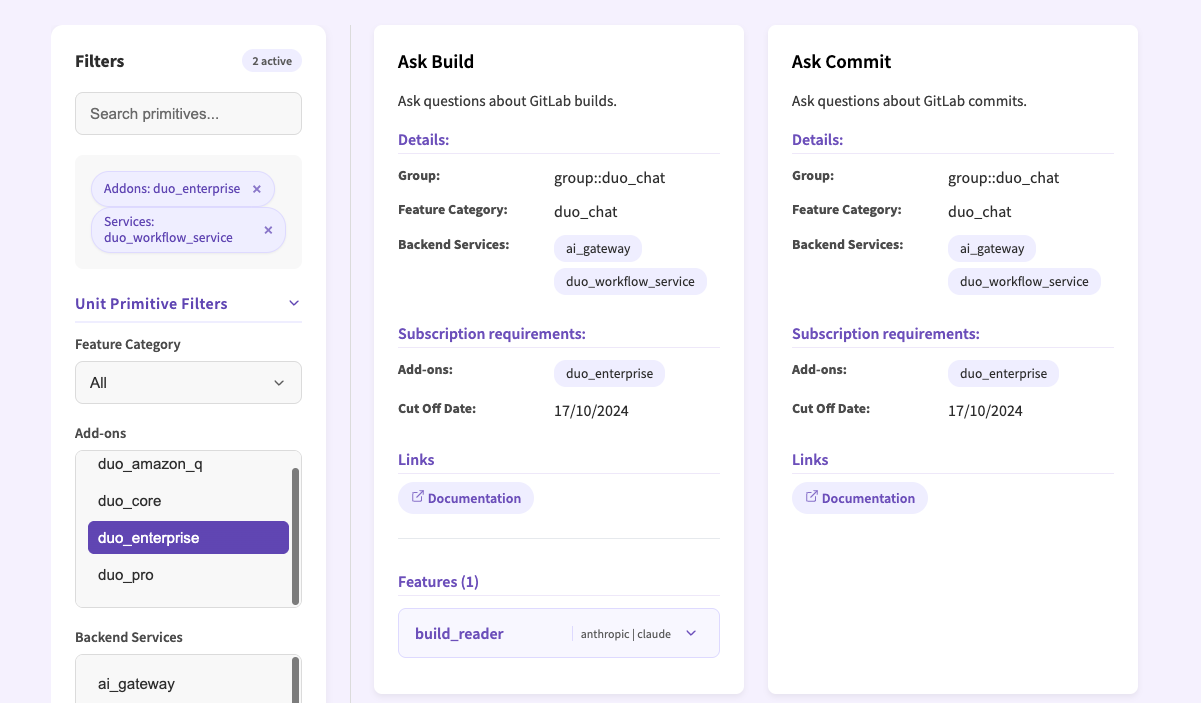The width and height of the screenshot is (1201, 703).
Task: Click the duo_enterprise add-on badge in Ask Build
Action: (x=609, y=373)
